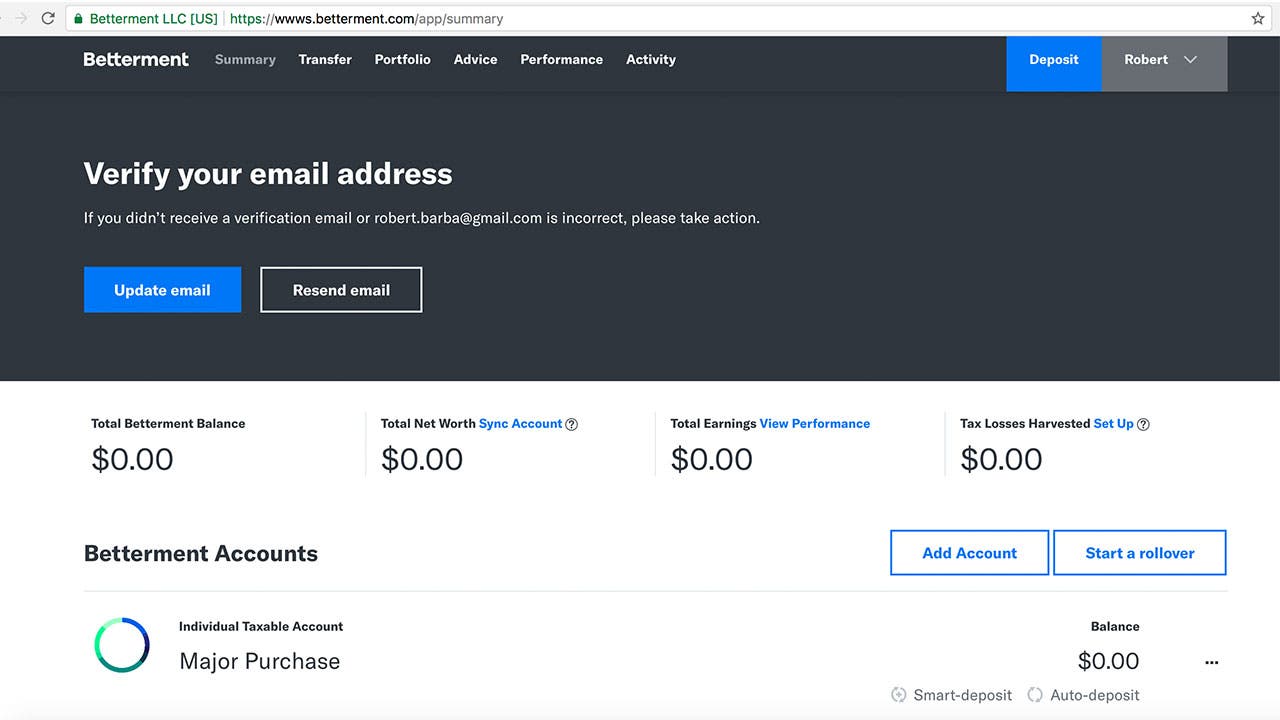This screenshot has height=720, width=1280.
Task: Click help icon next to Sync Account
Action: (x=572, y=424)
